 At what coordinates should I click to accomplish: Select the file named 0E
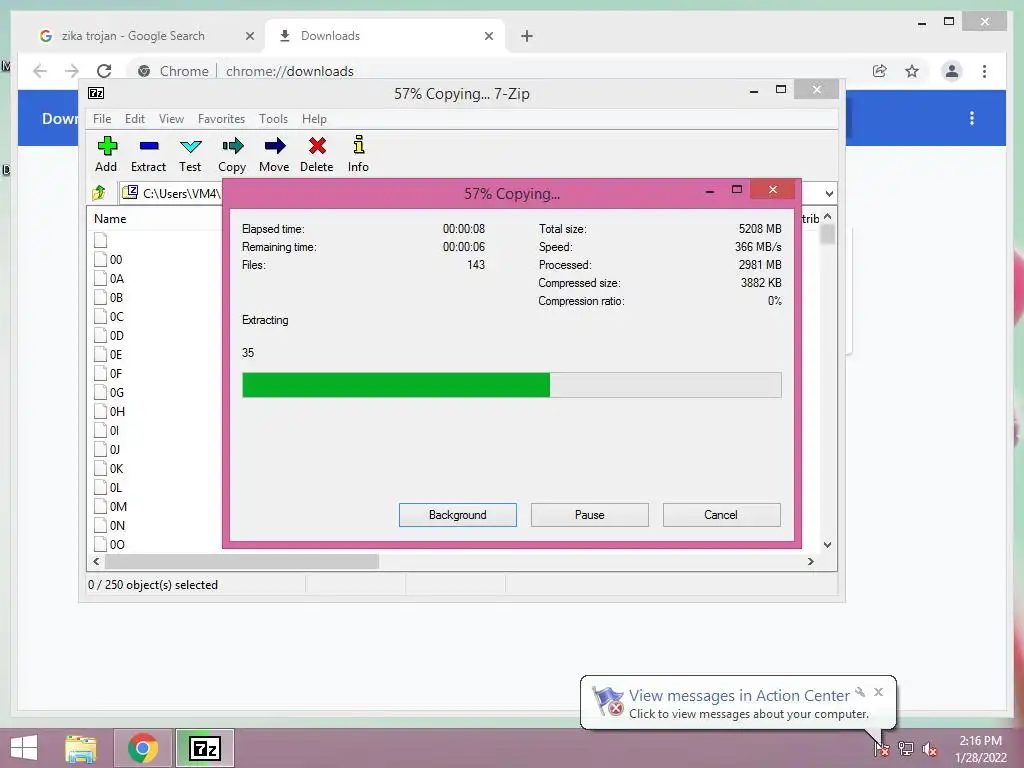point(116,354)
